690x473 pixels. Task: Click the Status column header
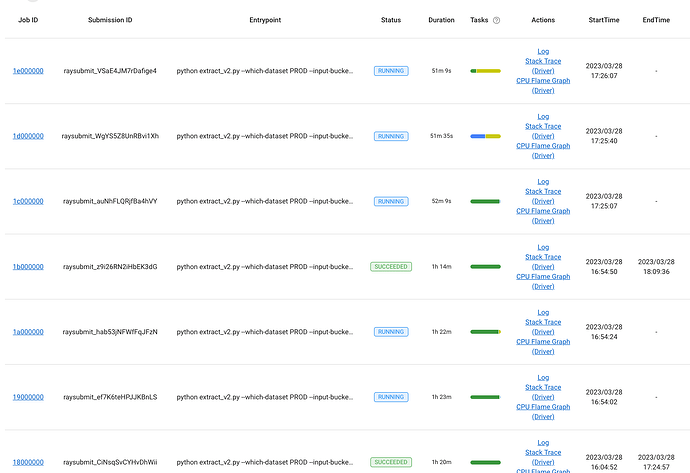pos(391,20)
